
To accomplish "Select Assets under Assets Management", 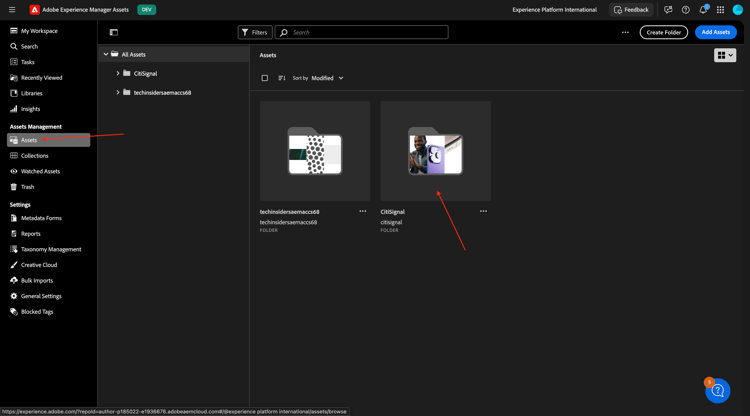I will [48, 140].
